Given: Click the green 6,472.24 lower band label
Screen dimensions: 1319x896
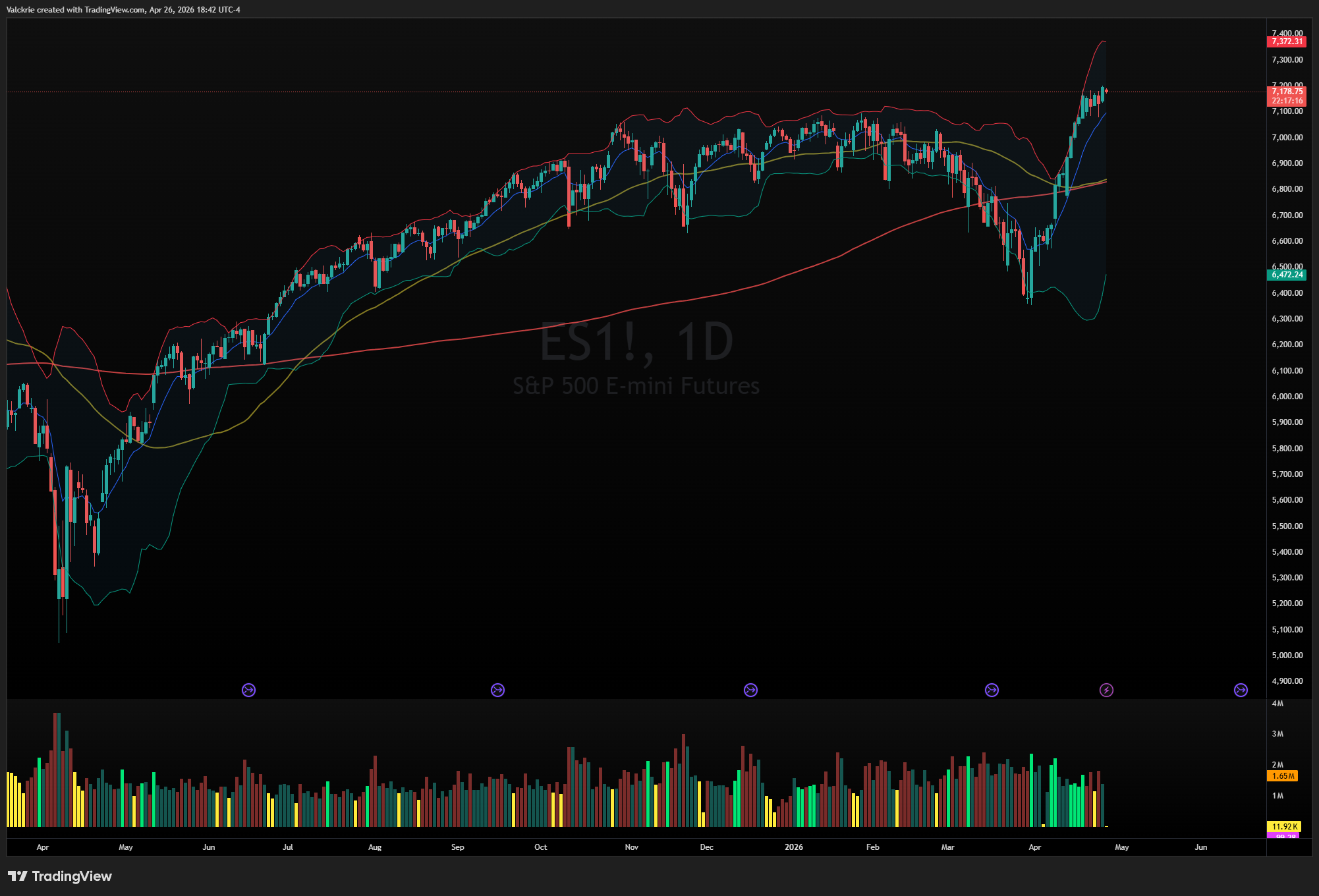Looking at the screenshot, I should click(x=1286, y=275).
